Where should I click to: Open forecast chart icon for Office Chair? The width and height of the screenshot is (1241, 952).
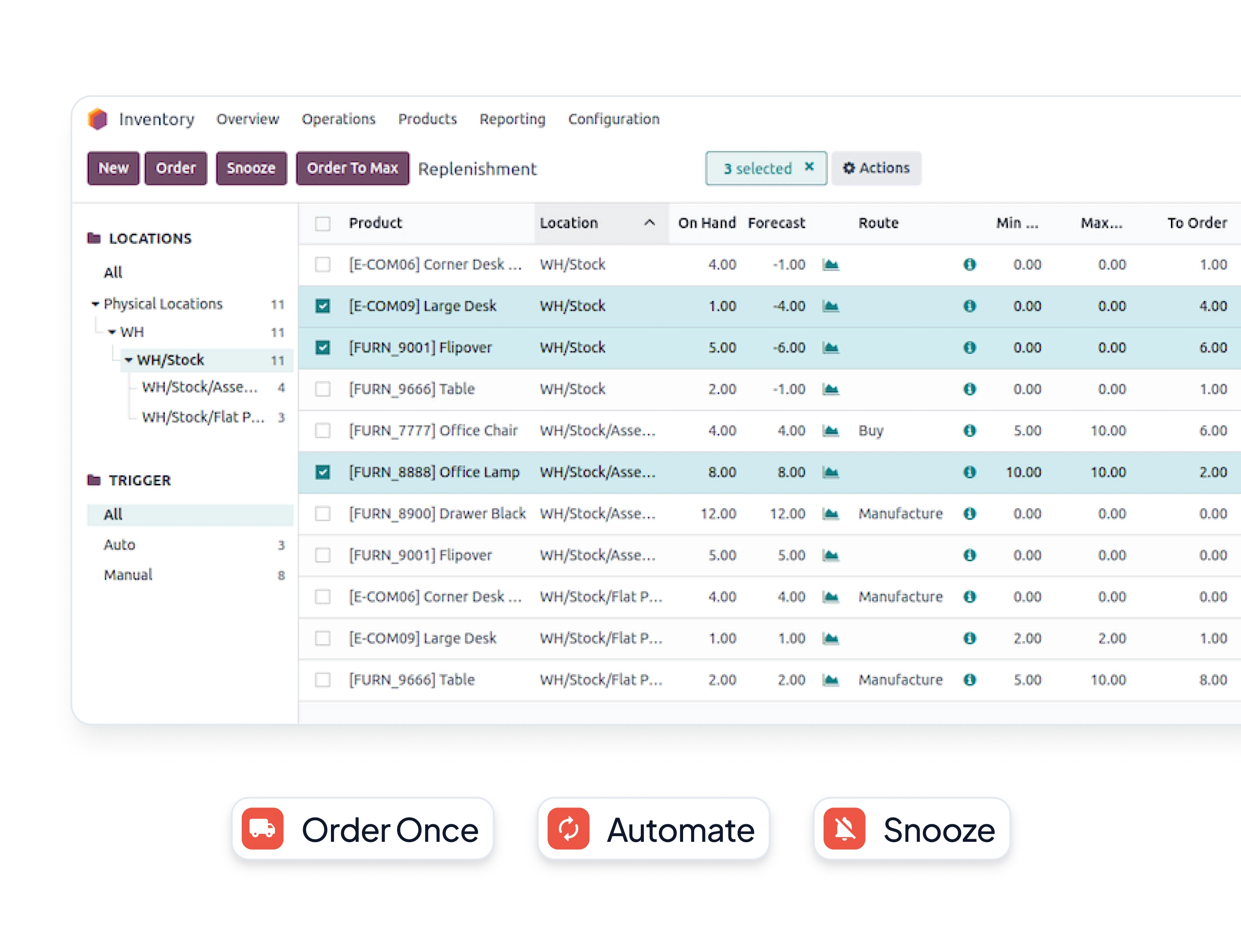(x=830, y=431)
